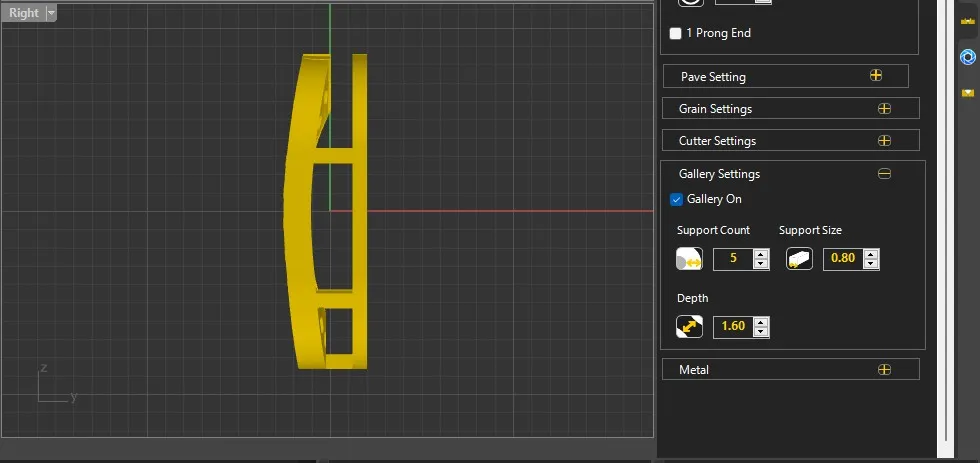980x463 pixels.
Task: Enable the 1 Prong End checkbox
Action: point(676,34)
